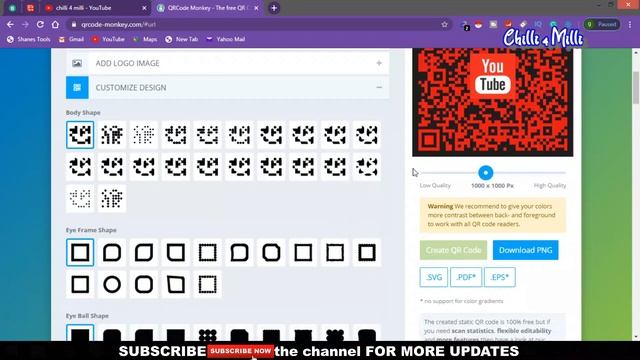This screenshot has width=640, height=360.
Task: Click the Create QR Code button
Action: point(453,250)
